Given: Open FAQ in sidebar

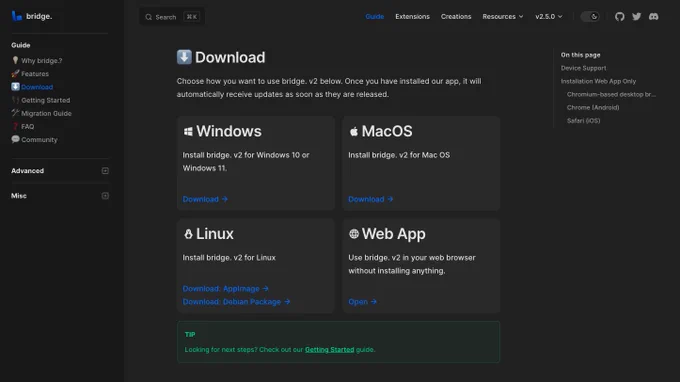Looking at the screenshot, I should (23, 127).
